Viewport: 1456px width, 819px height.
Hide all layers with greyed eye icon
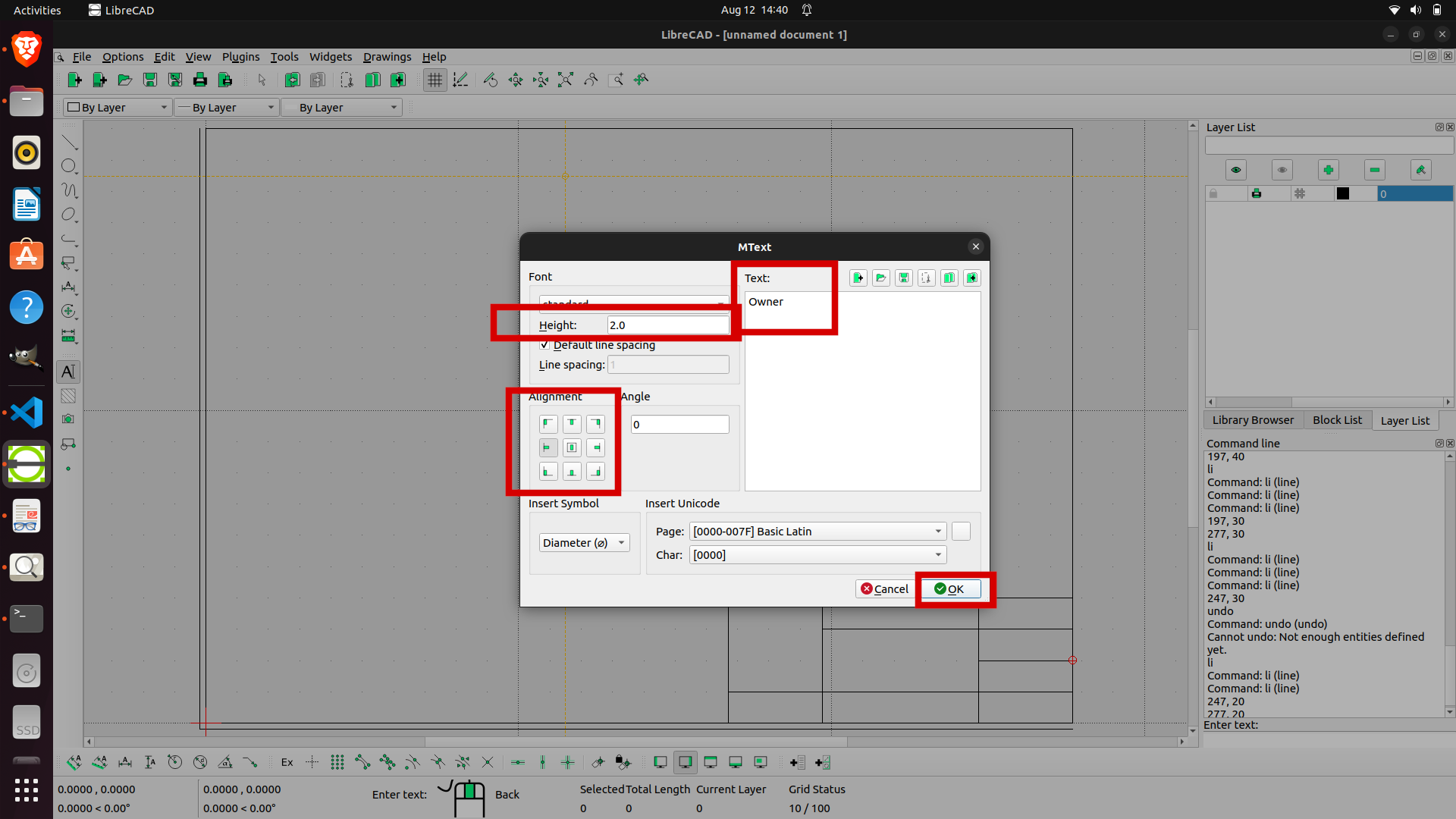click(1282, 170)
